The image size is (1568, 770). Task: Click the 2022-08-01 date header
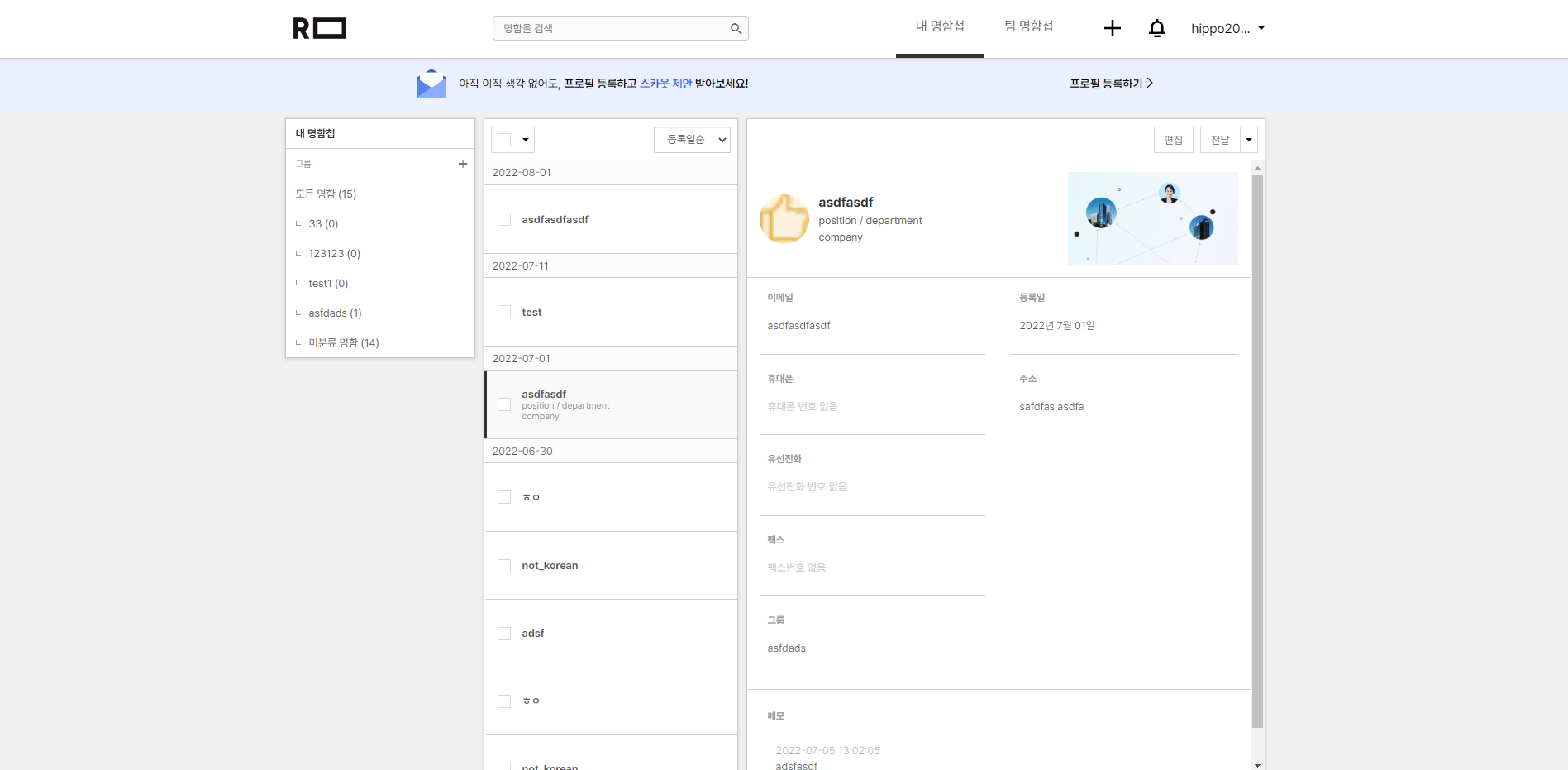(x=611, y=172)
